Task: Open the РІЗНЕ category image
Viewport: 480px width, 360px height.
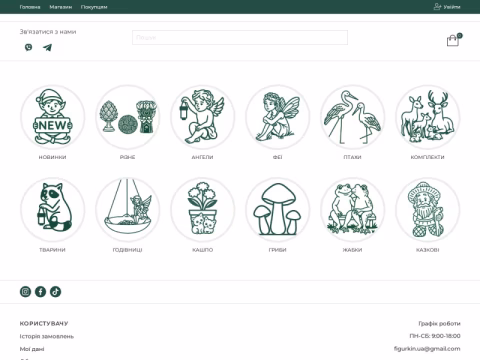Action: click(x=127, y=117)
